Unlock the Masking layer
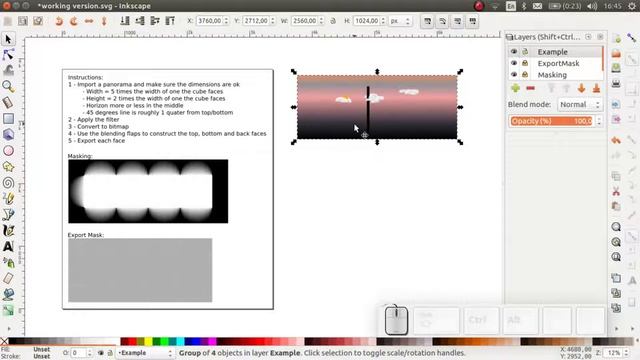Screen dimensions: 640x360 [x=525, y=74]
